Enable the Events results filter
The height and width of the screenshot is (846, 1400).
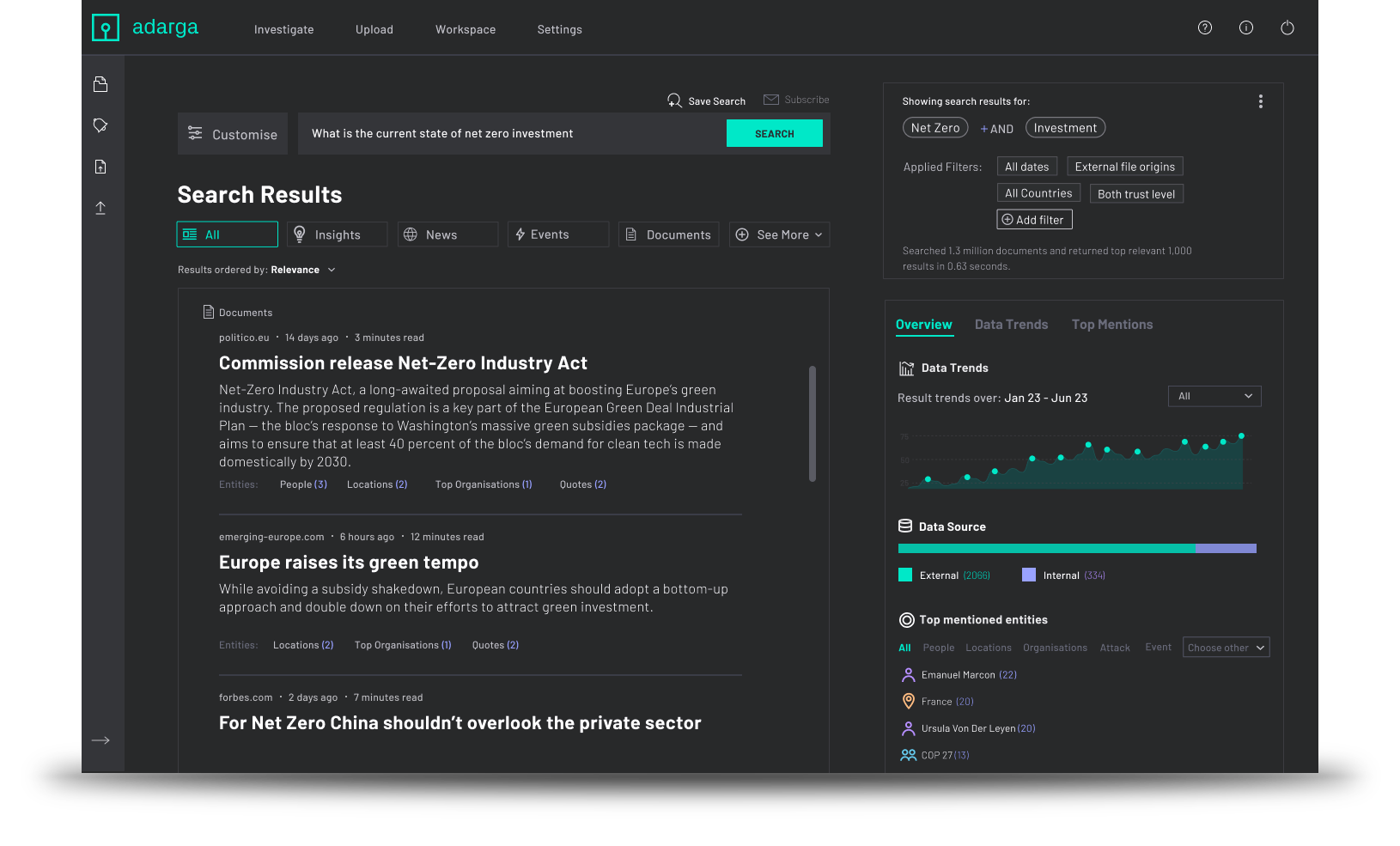pos(557,234)
